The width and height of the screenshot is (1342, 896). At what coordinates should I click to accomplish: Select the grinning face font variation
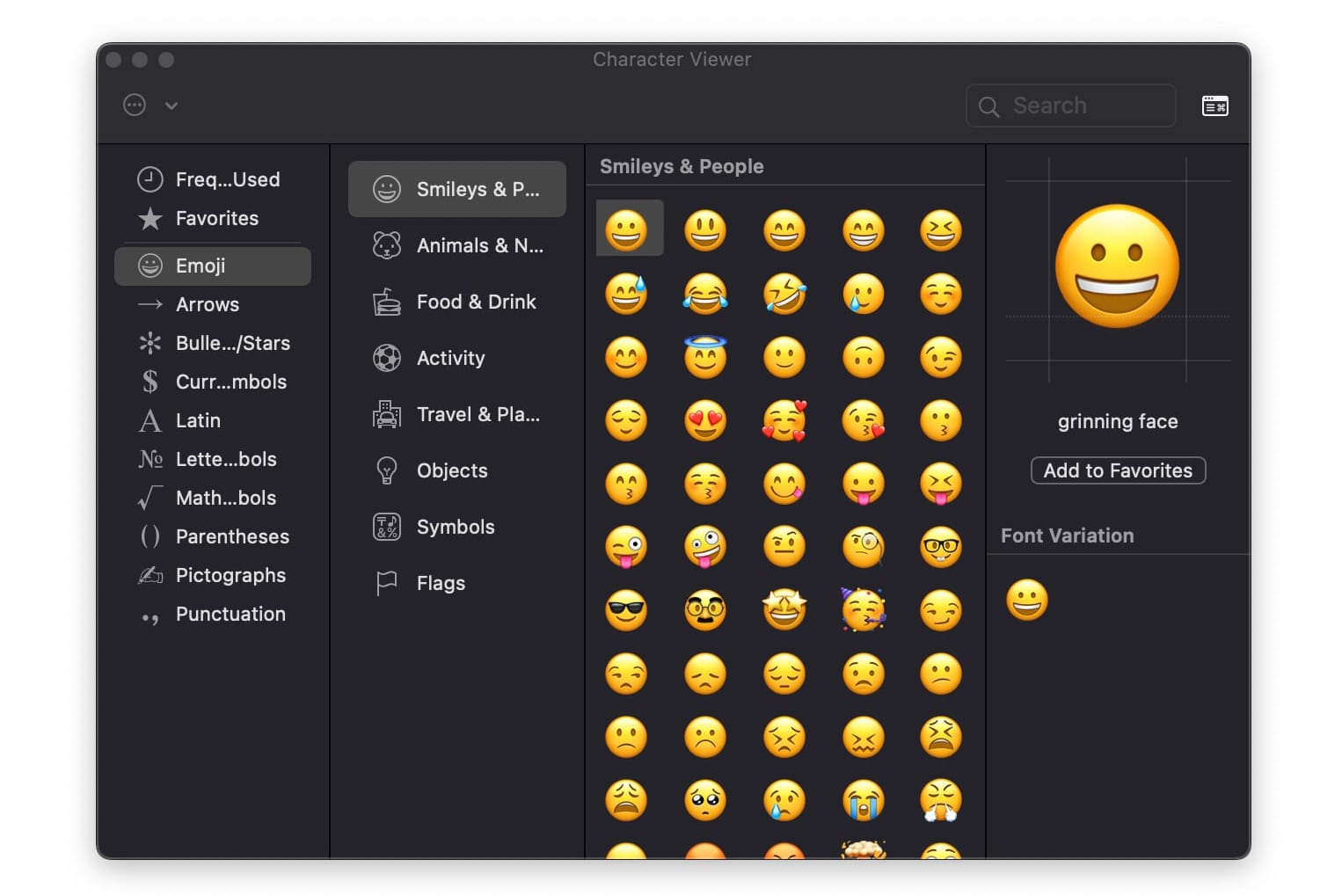[x=1026, y=601]
